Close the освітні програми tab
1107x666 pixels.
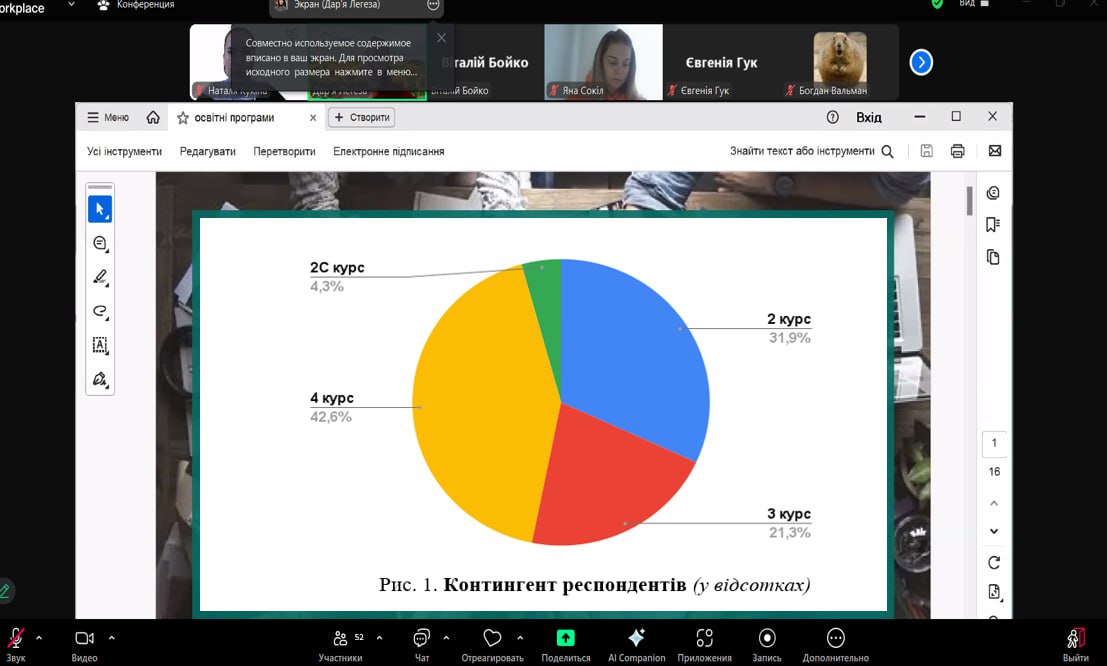point(313,118)
